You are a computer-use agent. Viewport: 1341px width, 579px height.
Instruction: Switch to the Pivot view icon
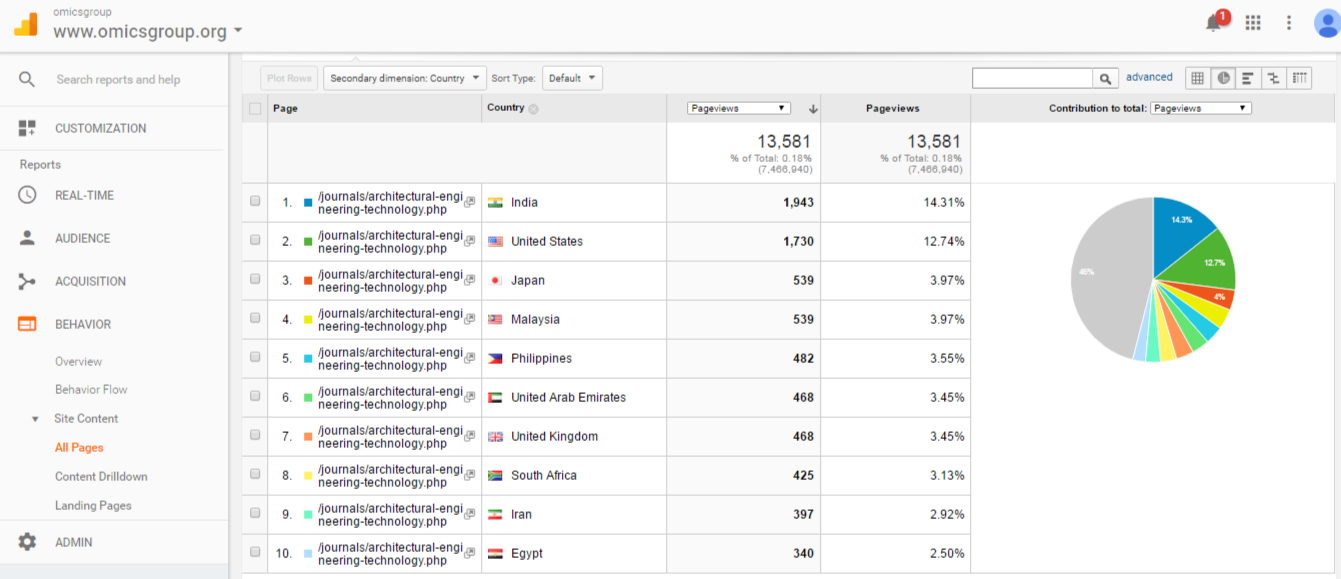point(1299,78)
